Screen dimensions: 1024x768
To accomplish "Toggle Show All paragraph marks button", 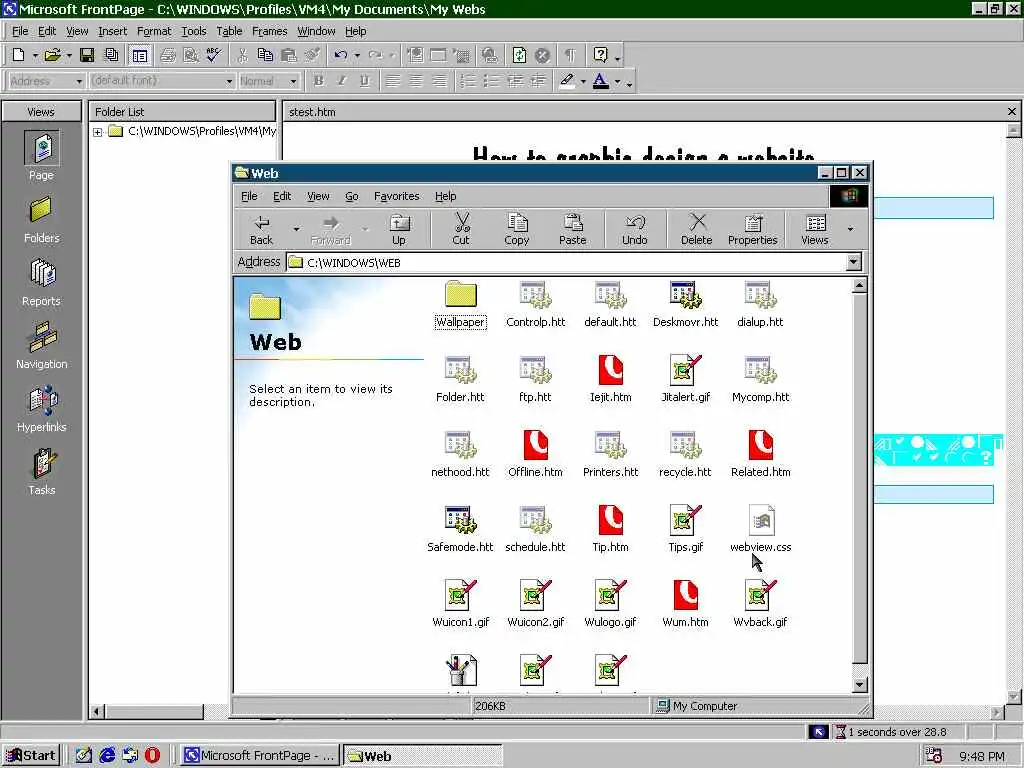I will pos(570,56).
